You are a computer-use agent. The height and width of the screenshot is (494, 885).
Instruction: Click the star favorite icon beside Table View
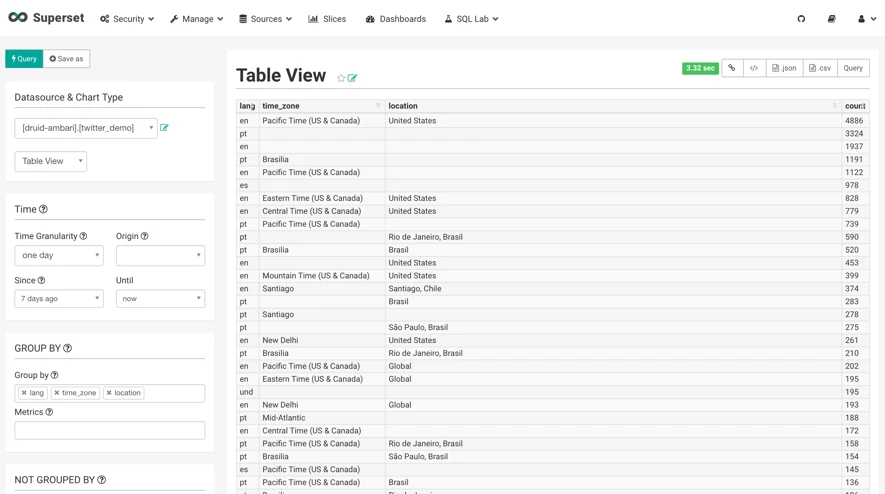point(341,78)
